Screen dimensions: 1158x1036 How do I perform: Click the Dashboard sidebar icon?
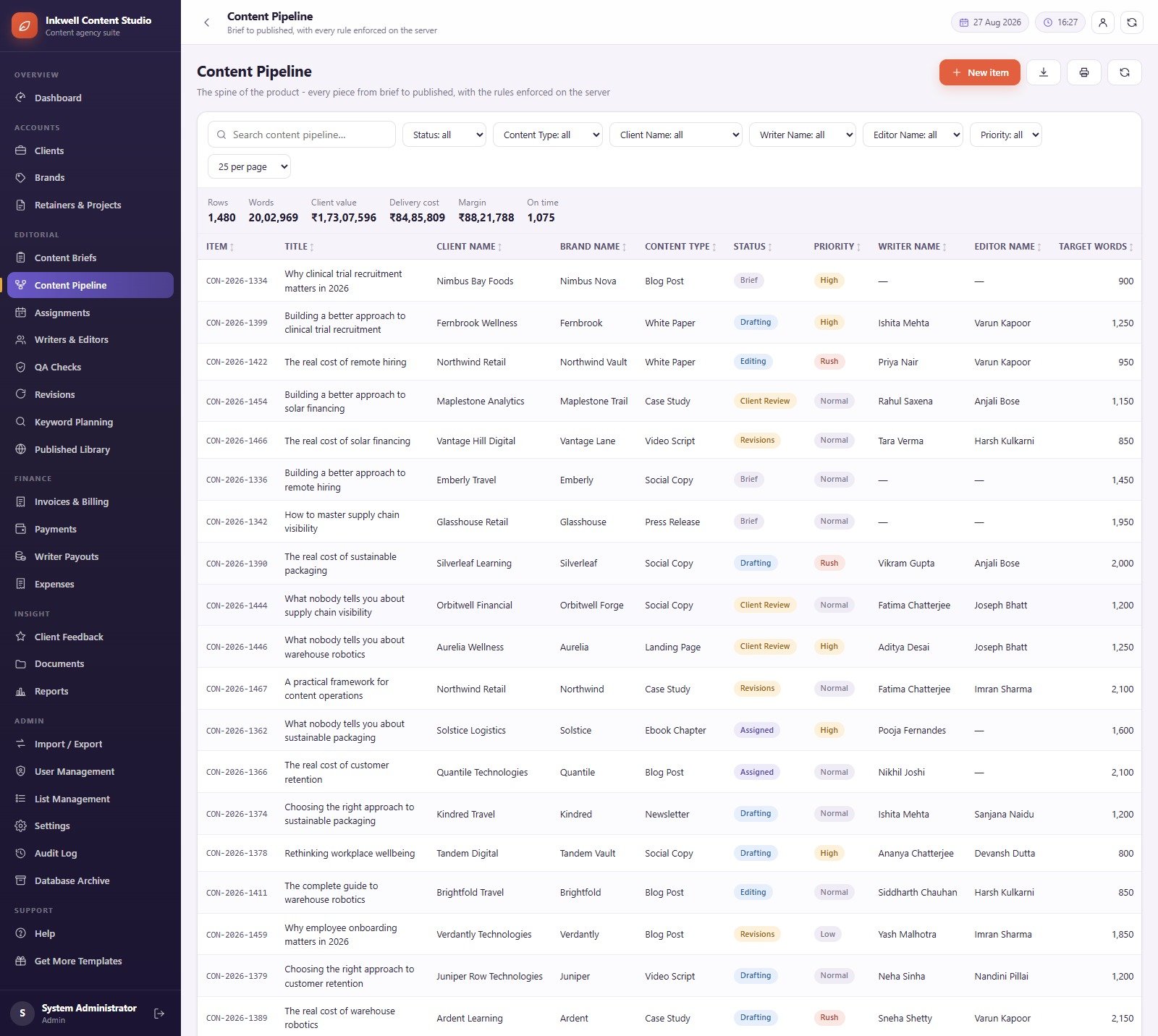pyautogui.click(x=21, y=98)
